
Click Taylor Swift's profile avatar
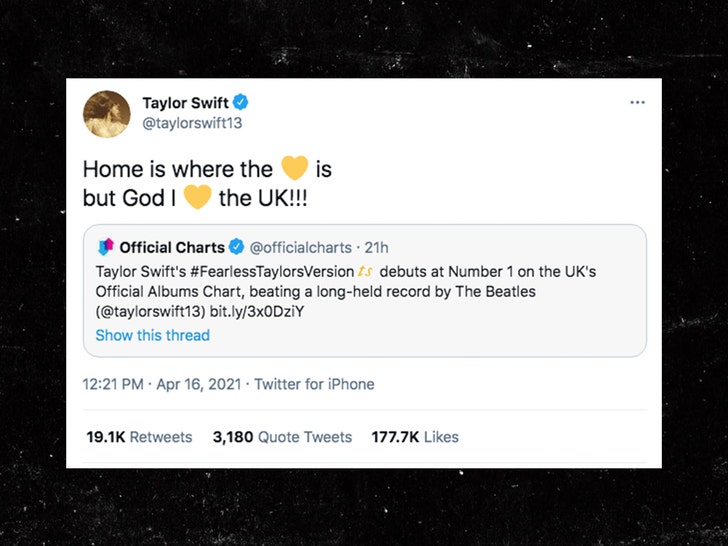pyautogui.click(x=107, y=114)
